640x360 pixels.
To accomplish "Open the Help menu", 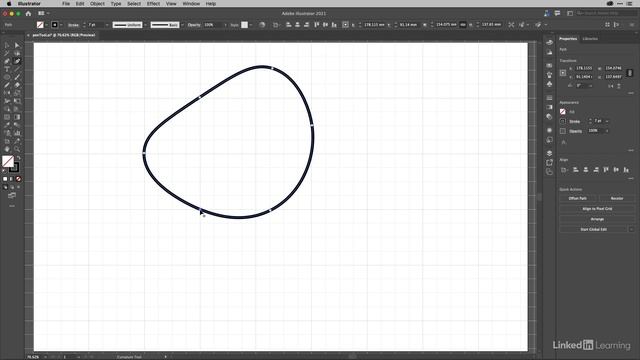I will 211,4.
